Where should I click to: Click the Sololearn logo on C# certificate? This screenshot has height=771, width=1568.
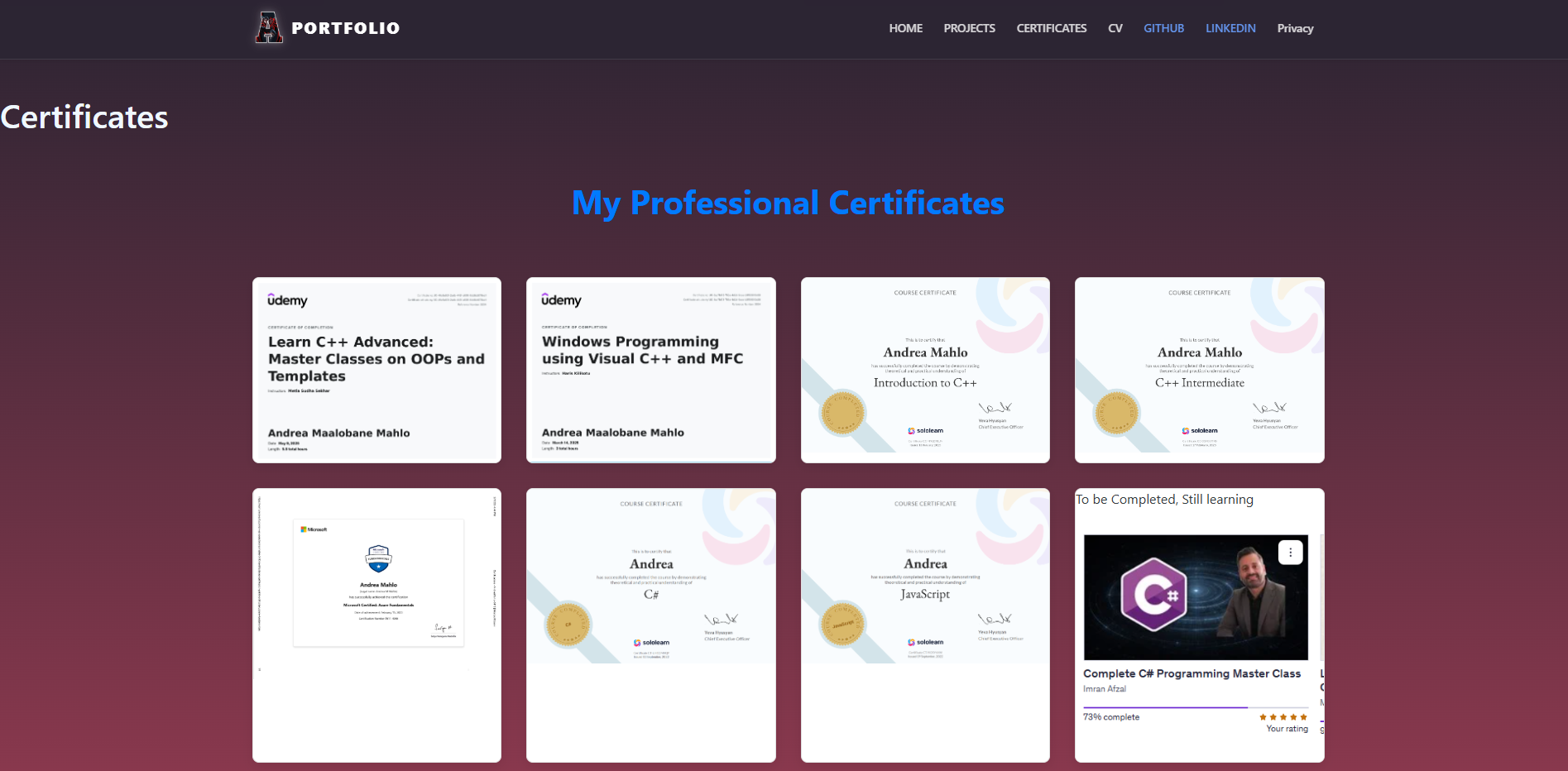point(651,642)
